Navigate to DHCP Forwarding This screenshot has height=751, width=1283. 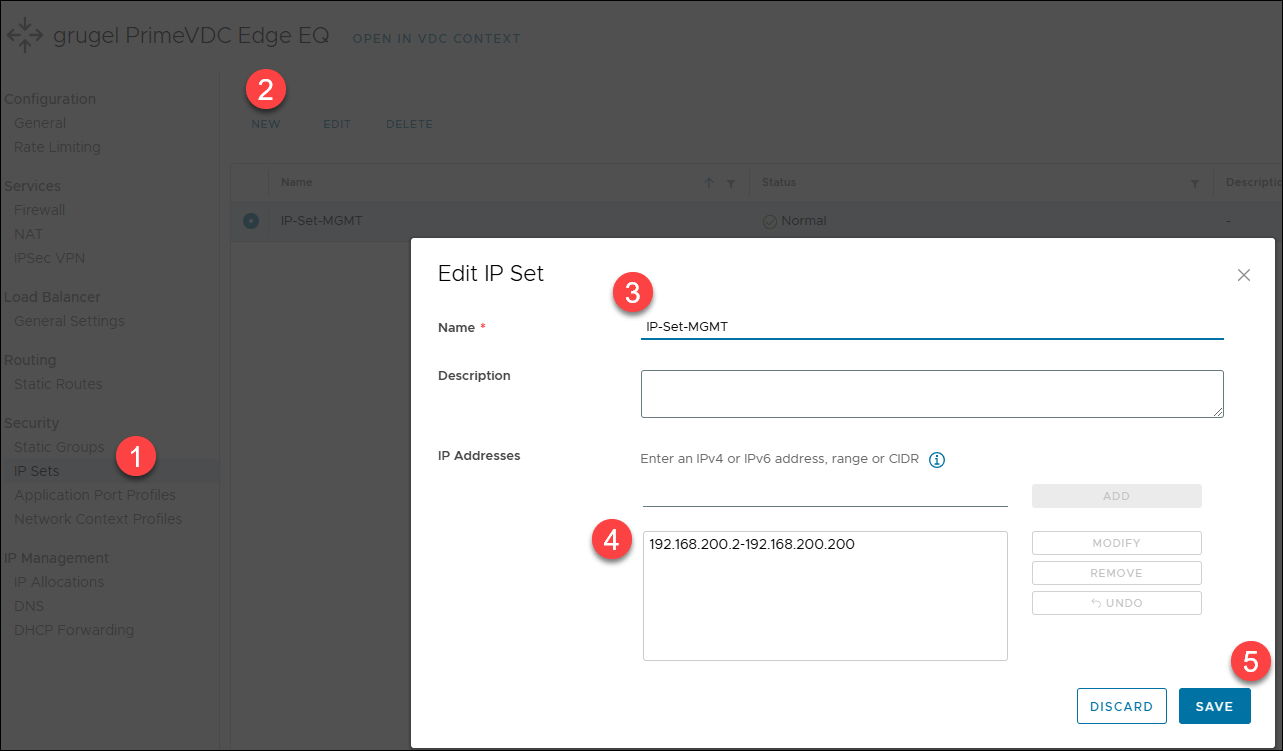click(73, 630)
